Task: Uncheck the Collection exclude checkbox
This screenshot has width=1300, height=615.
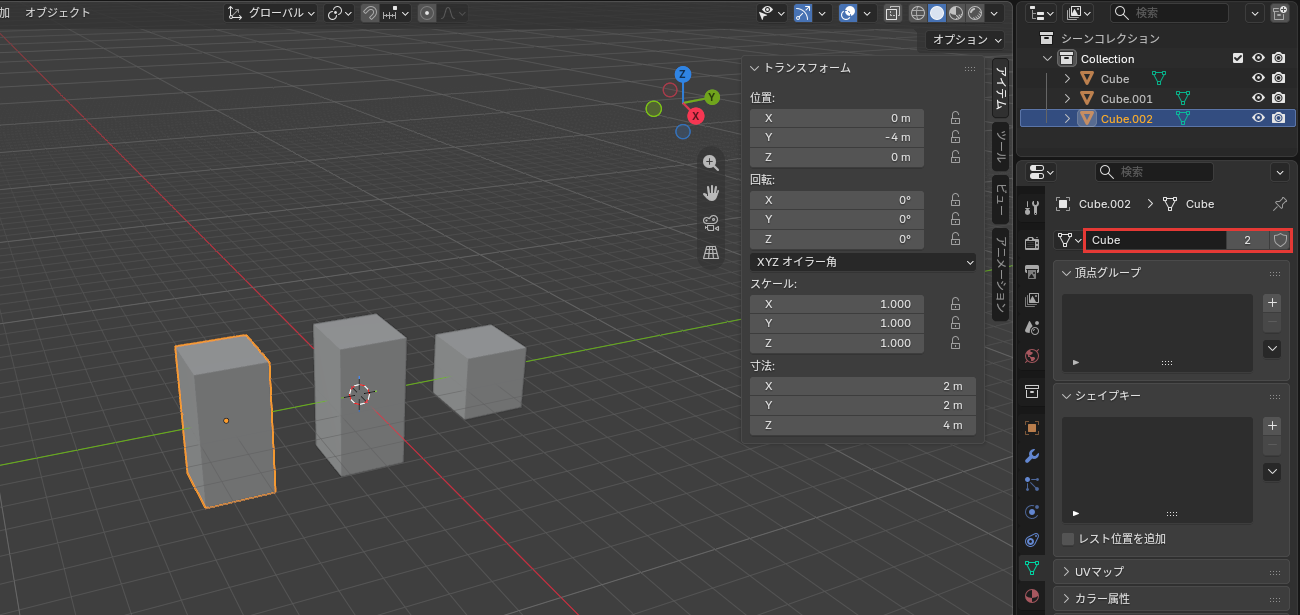Action: (x=1238, y=58)
